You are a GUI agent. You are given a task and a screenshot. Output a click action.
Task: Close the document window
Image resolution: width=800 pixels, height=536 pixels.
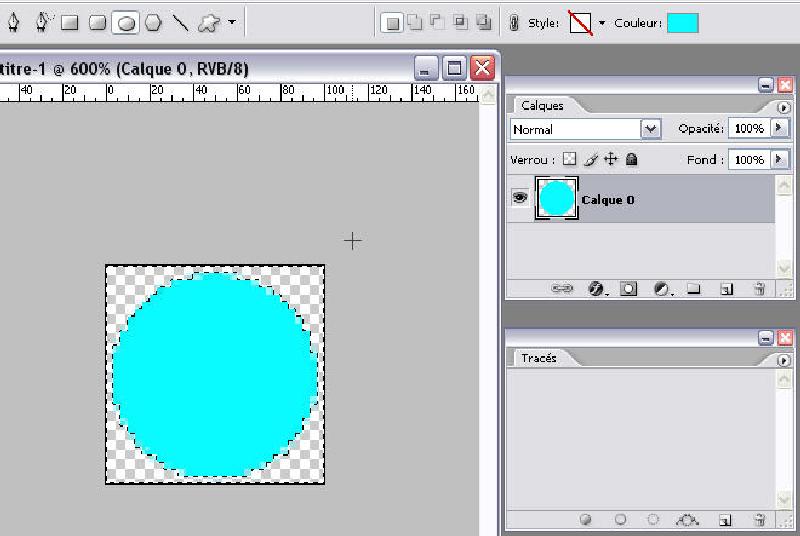[x=482, y=68]
